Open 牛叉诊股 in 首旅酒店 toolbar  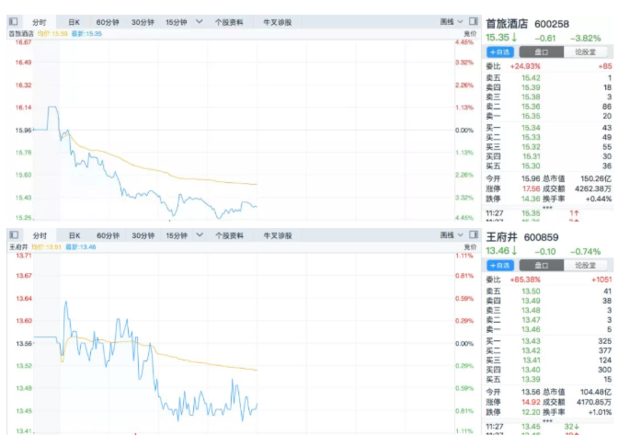click(x=277, y=22)
